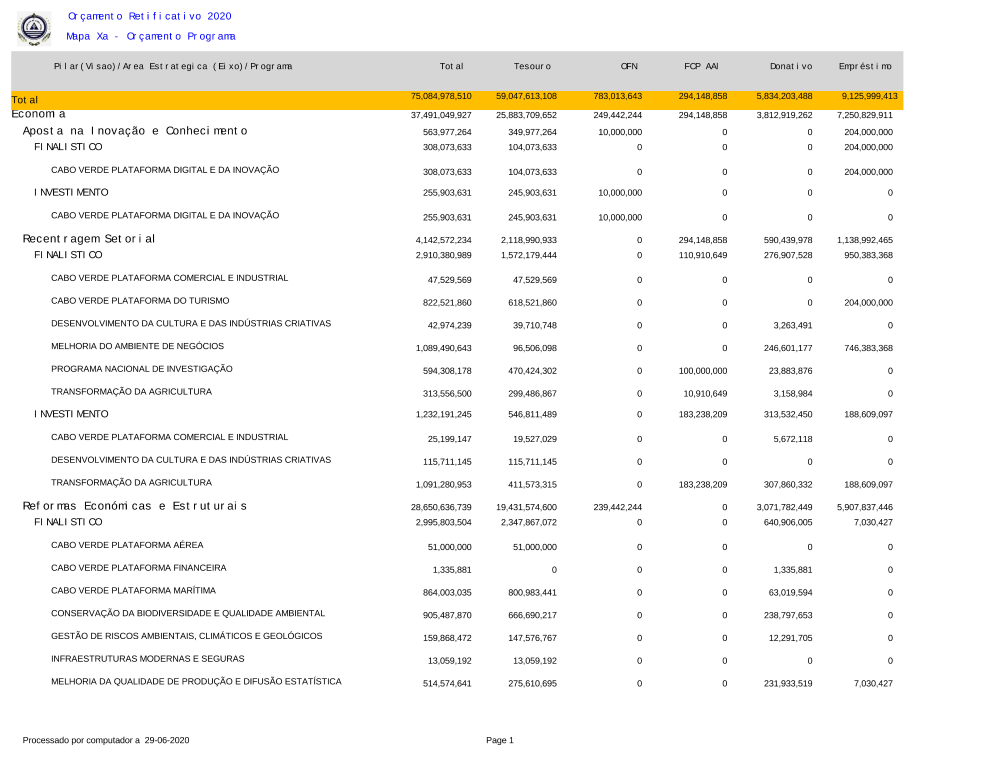Select the Tesouro column header
This screenshot has width=1000, height=773.
pyautogui.click(x=532, y=66)
